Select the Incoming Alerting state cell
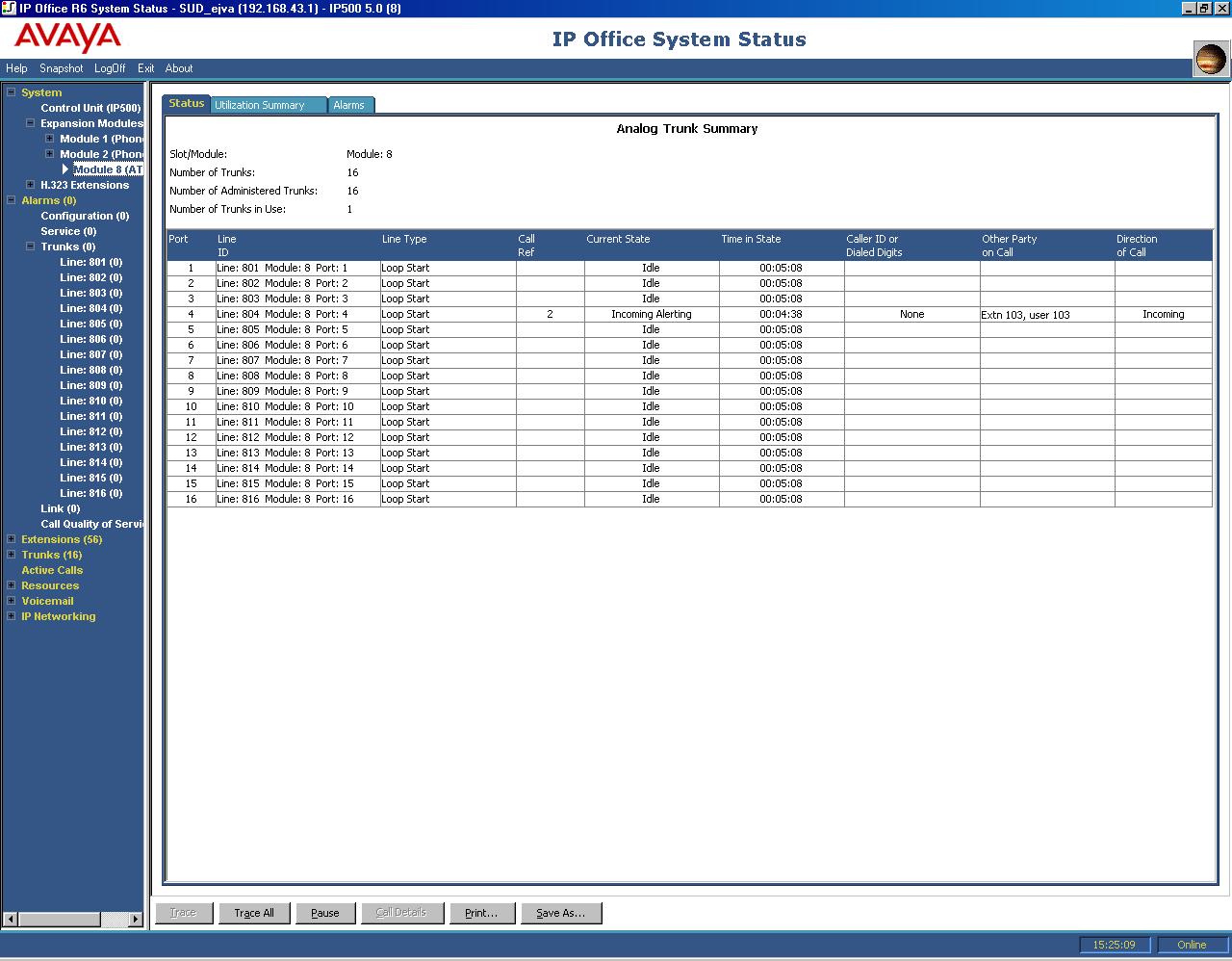 (x=652, y=314)
